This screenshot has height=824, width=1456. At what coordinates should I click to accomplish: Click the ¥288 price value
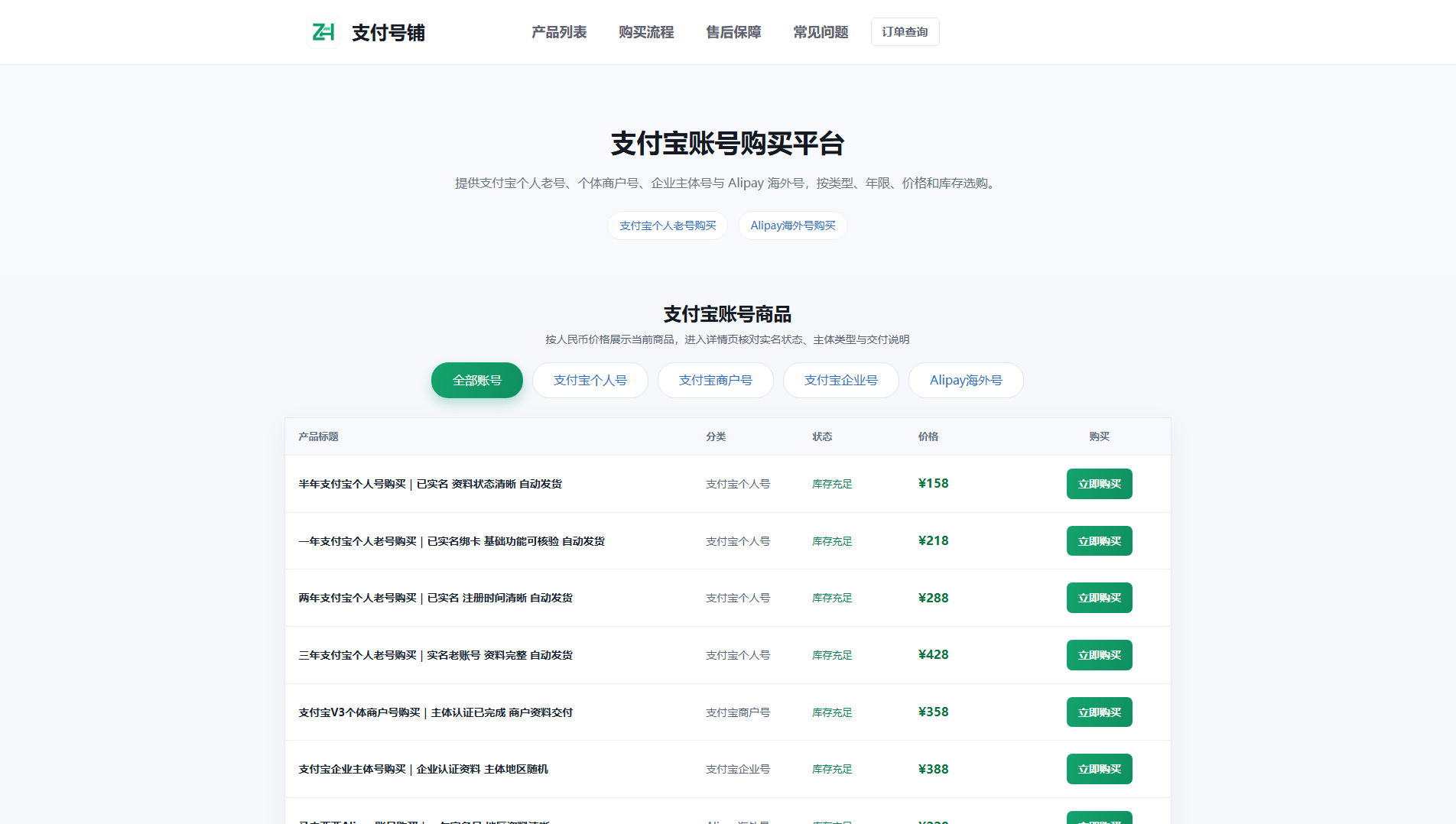(x=933, y=598)
